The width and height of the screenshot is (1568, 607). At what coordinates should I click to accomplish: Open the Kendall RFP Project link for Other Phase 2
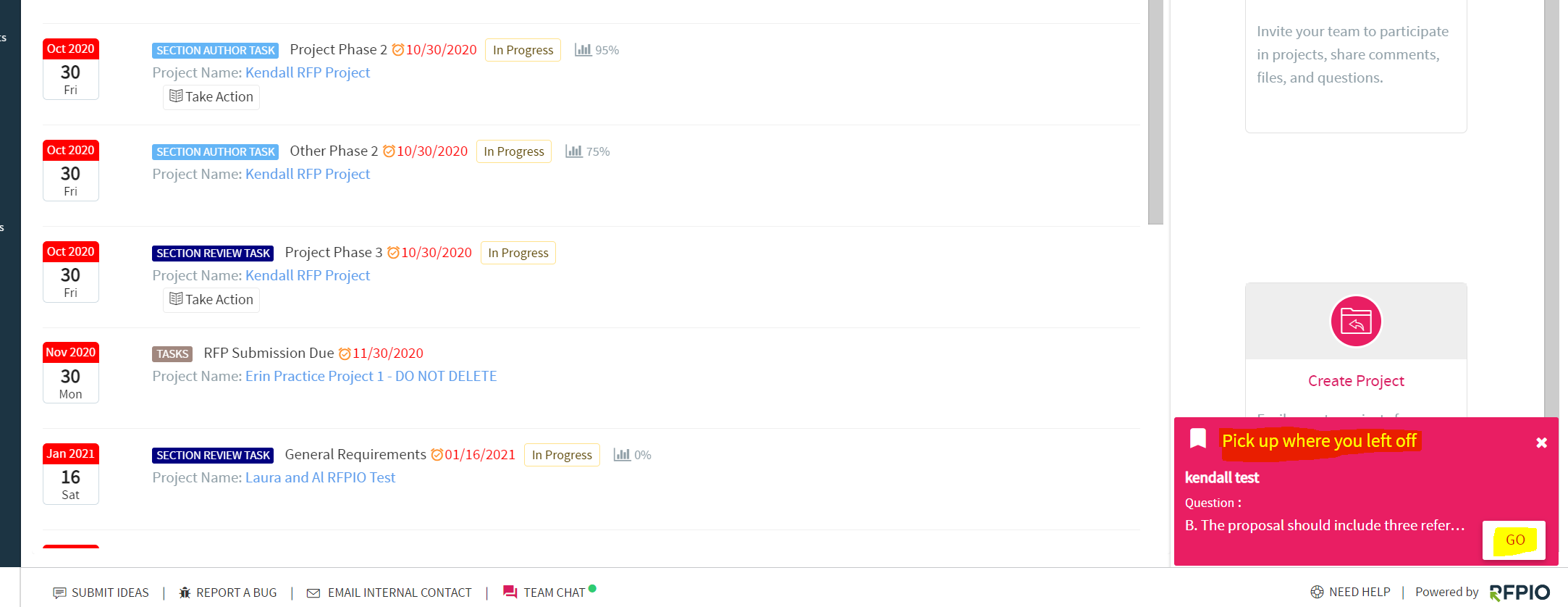[308, 174]
